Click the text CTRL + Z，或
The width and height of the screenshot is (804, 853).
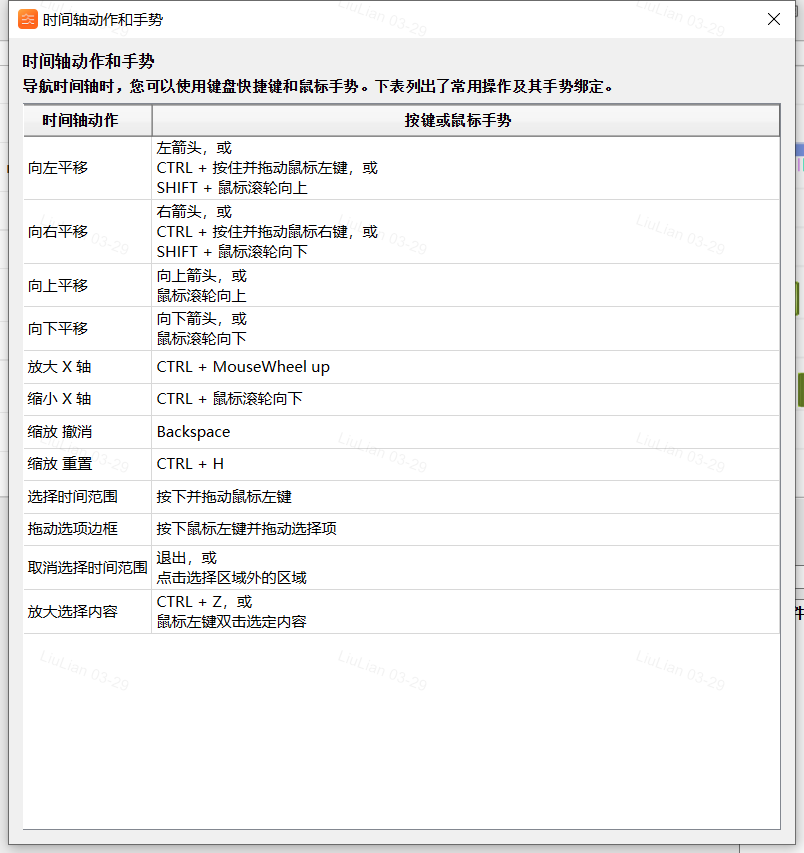click(x=205, y=602)
